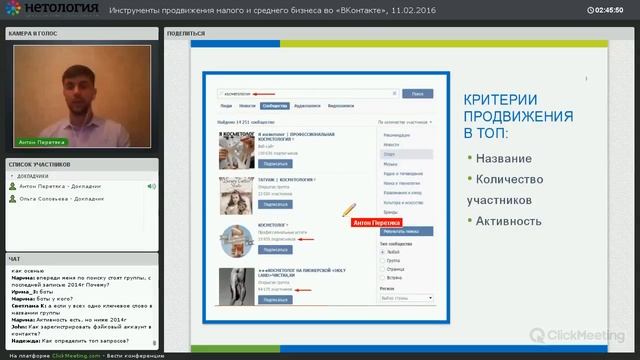This screenshot has width=640, height=360.
Task: Click Ирина_З's chat message Боты
Action: [x=32, y=292]
